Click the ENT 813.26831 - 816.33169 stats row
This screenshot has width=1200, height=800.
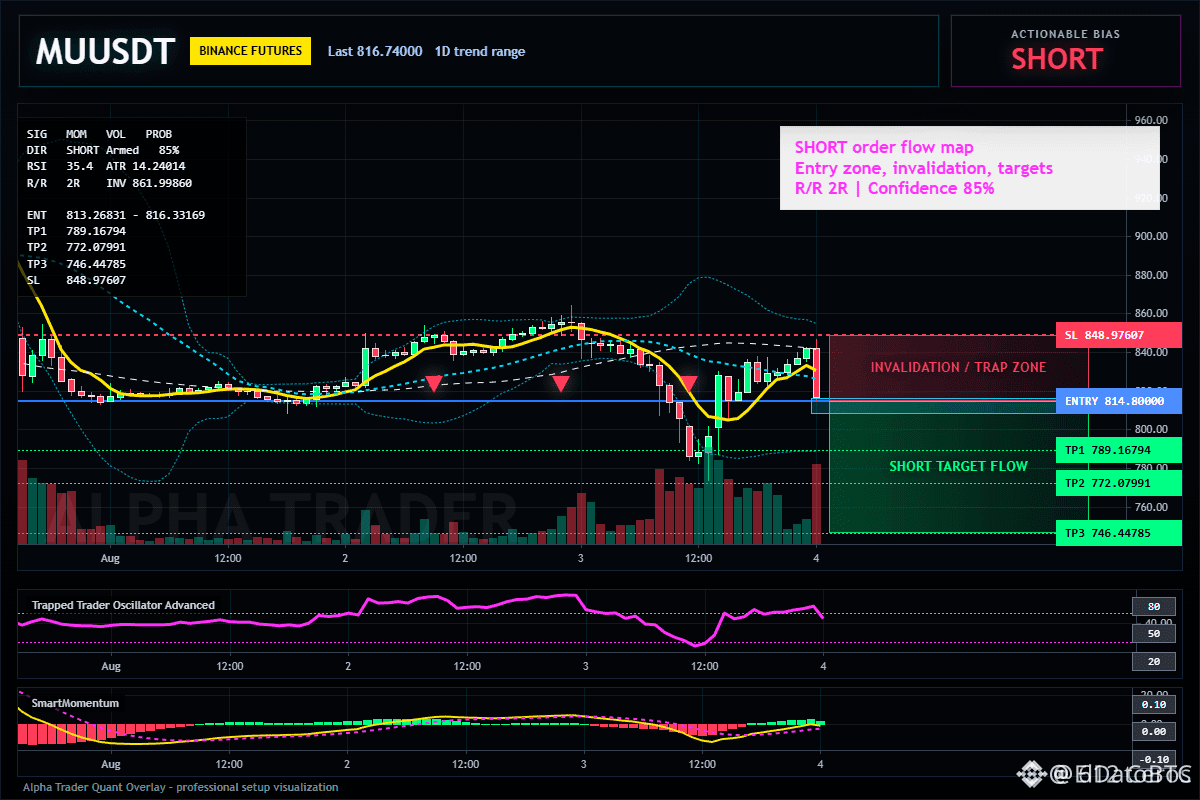coord(116,215)
